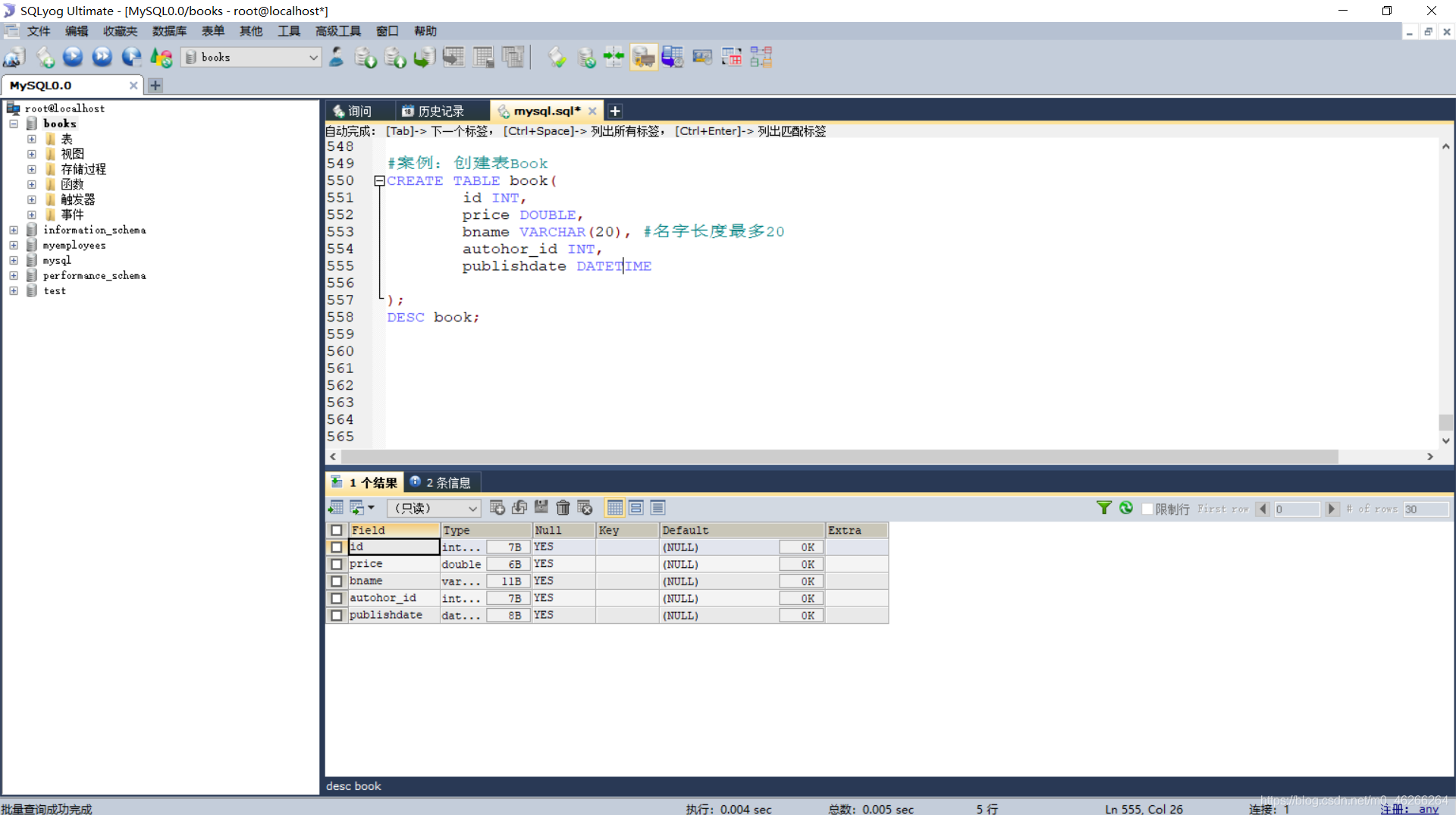Cancel changes in result grid
This screenshot has width=1456, height=815.
click(x=585, y=508)
